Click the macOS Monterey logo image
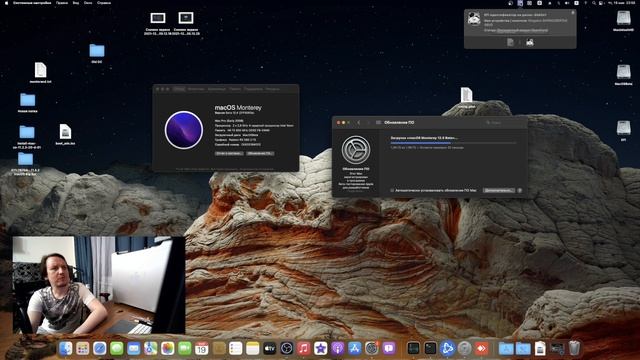 click(184, 130)
